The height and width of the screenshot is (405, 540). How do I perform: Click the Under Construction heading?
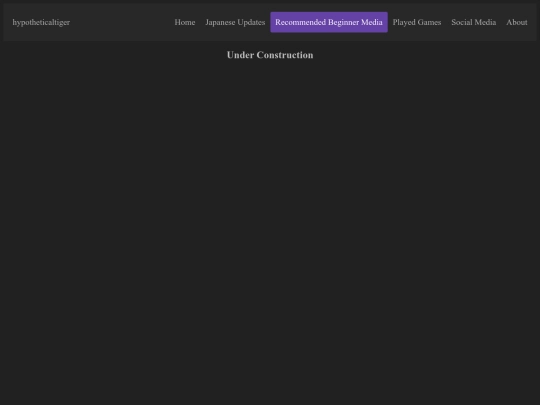pyautogui.click(x=270, y=55)
